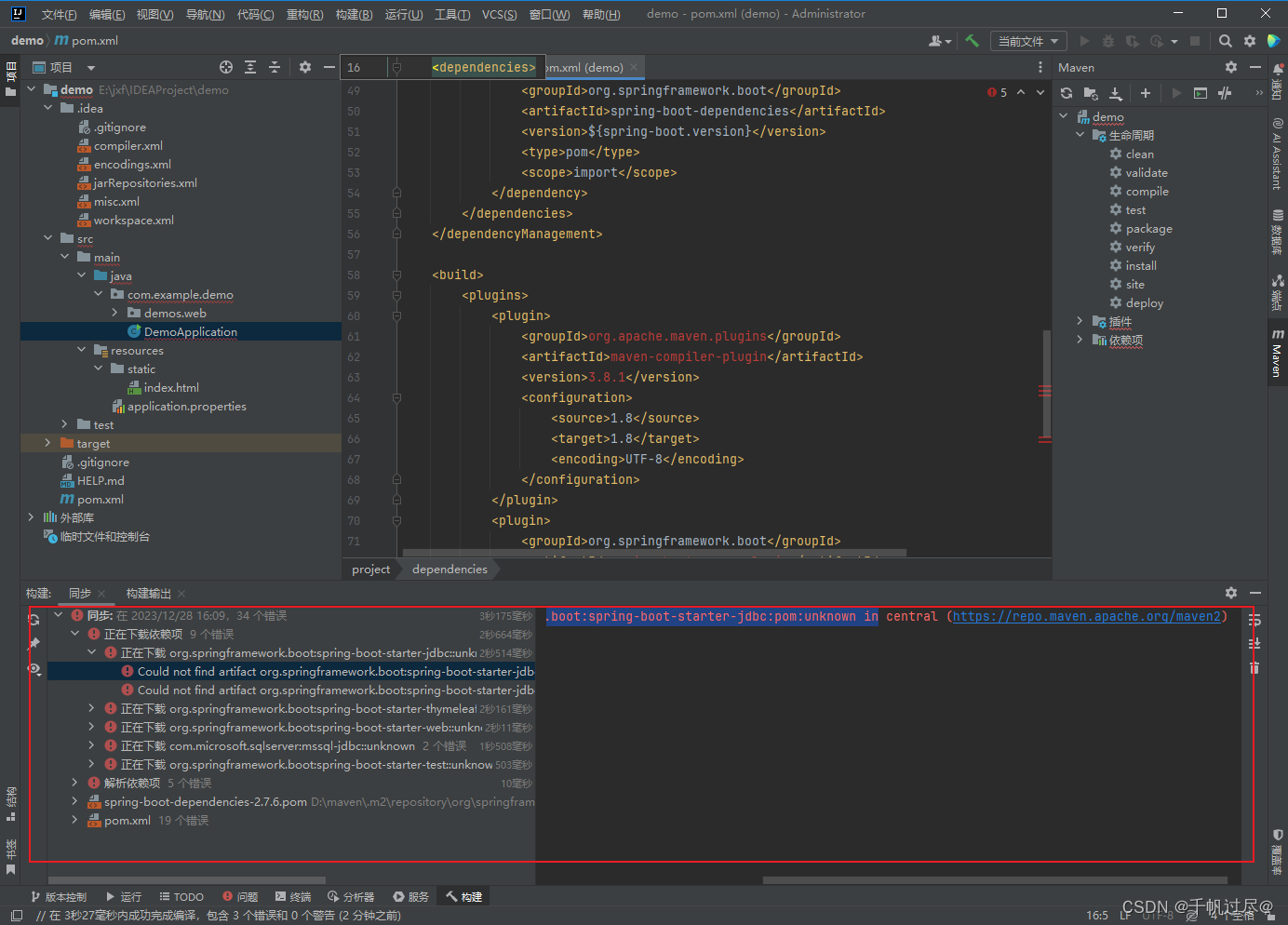The width and height of the screenshot is (1288, 925).
Task: Click horizontal scrollbar of build output
Action: (995, 879)
